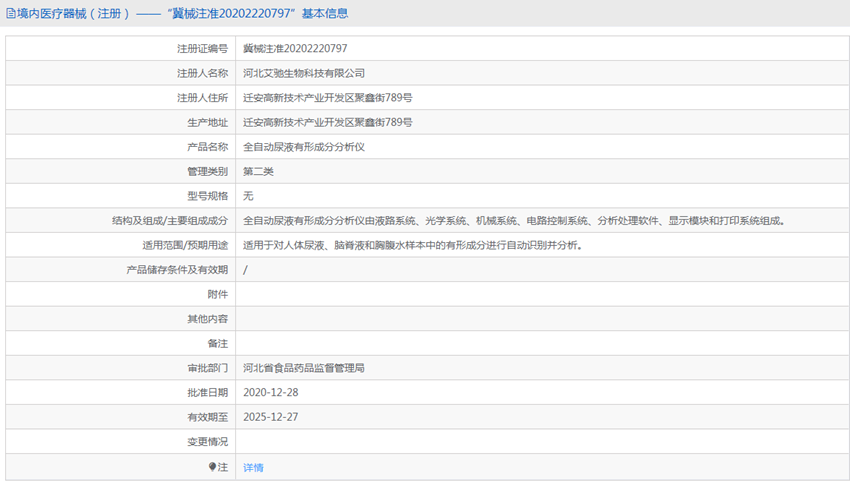Click the 注册人住所 row label

(202, 98)
